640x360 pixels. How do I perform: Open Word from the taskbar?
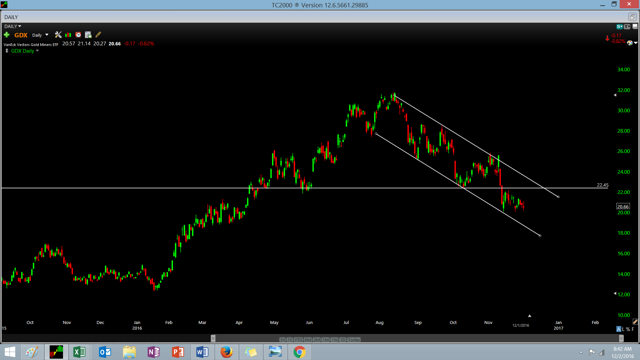coord(202,352)
